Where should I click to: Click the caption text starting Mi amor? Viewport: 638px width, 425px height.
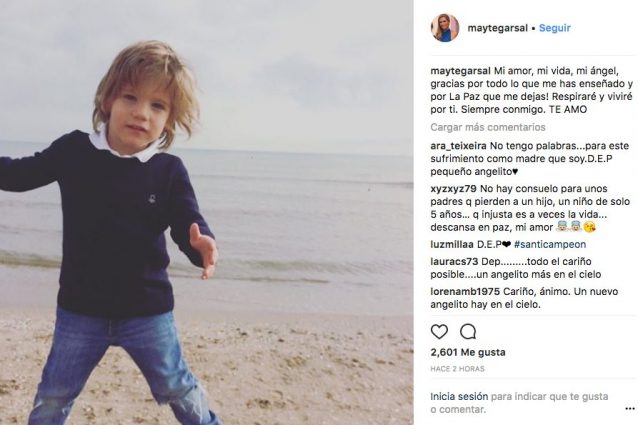coord(532,90)
